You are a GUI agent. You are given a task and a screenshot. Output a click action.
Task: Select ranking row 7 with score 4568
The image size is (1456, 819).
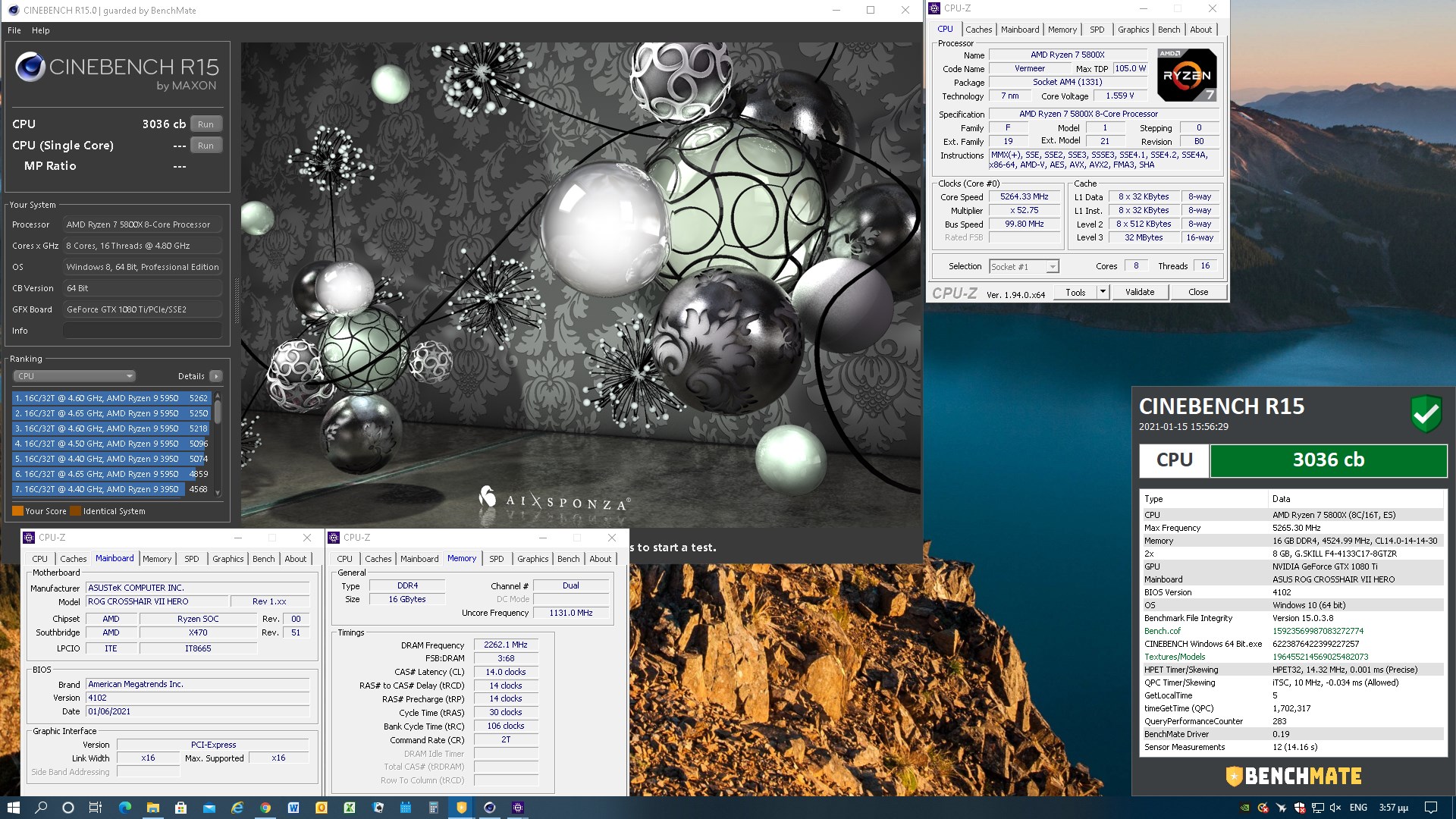pyautogui.click(x=111, y=489)
